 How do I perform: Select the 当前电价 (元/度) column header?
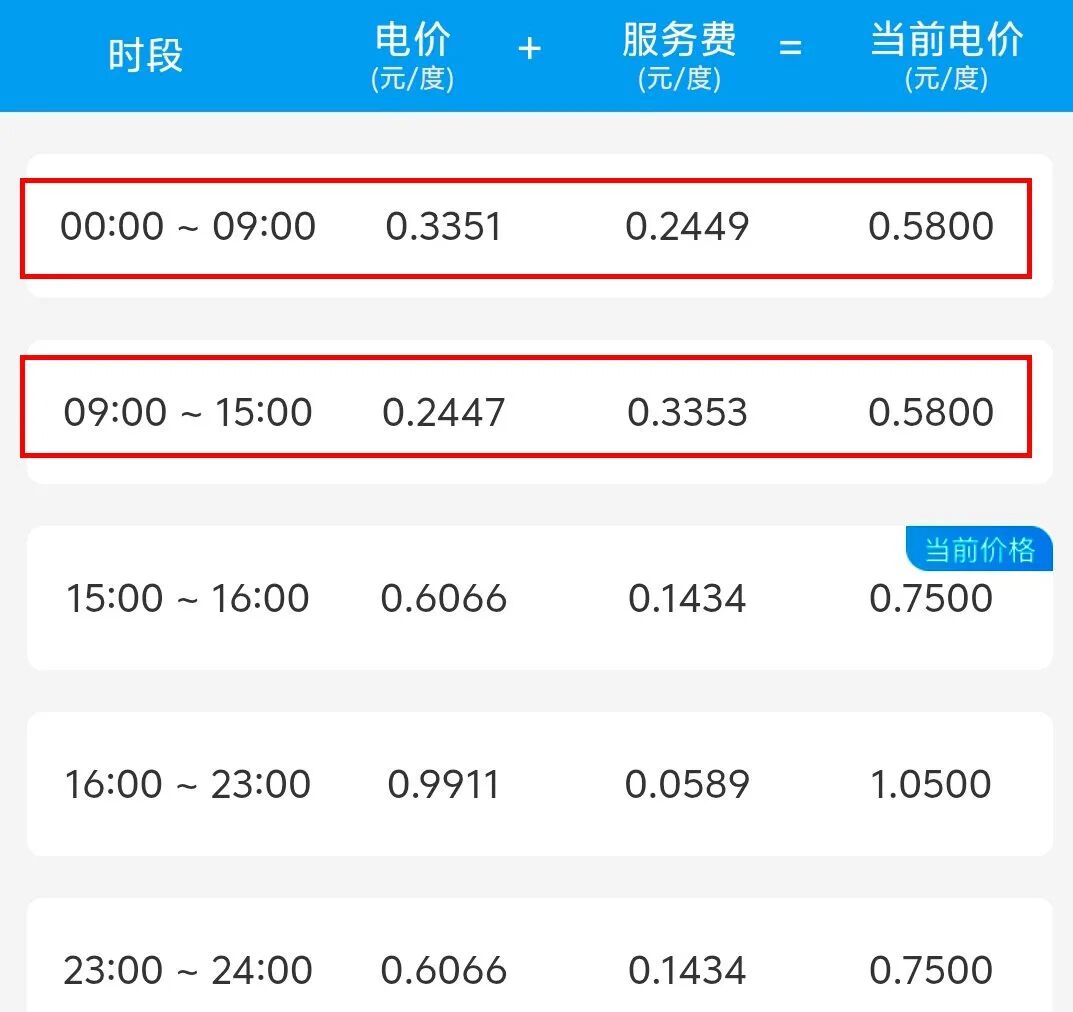(x=946, y=57)
